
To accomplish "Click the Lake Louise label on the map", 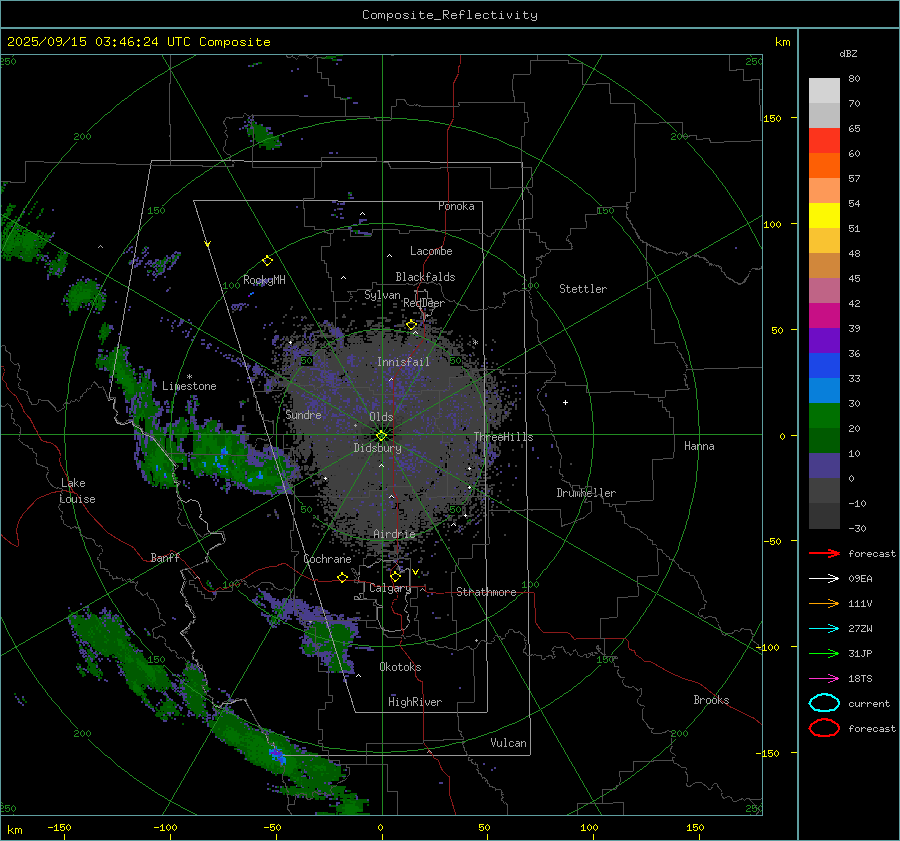I will click(77, 491).
